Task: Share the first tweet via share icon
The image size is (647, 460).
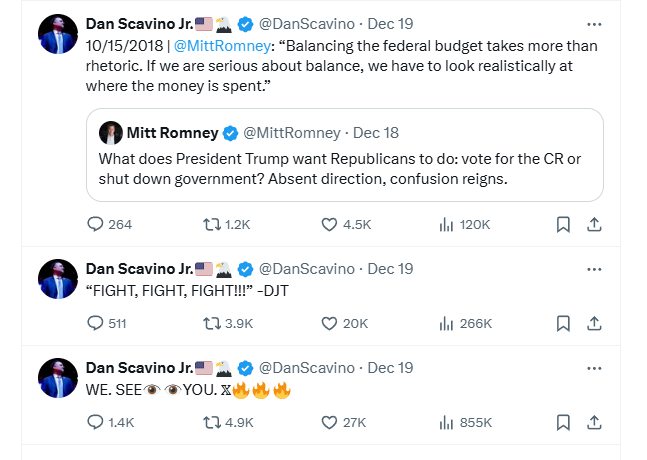Action: (x=593, y=224)
